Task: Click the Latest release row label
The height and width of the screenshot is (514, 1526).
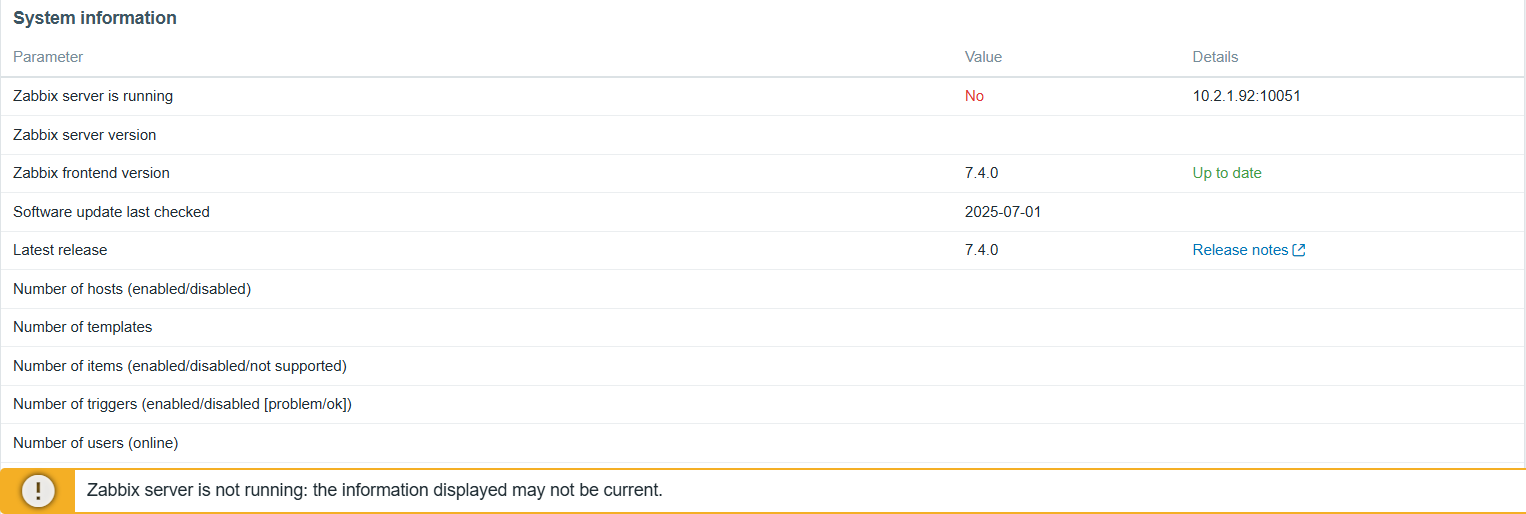Action: coord(60,250)
